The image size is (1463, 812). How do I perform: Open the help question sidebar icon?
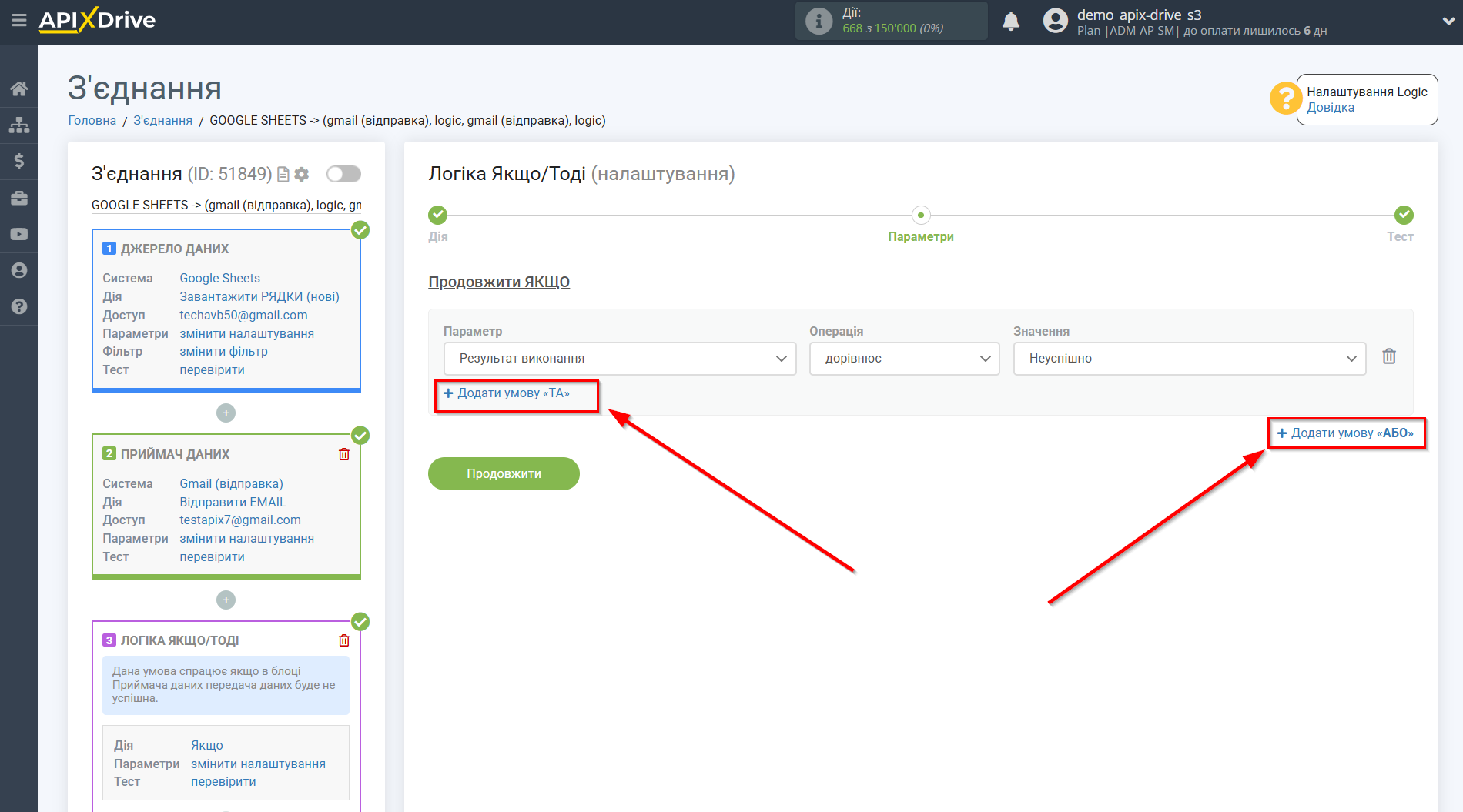coord(19,306)
